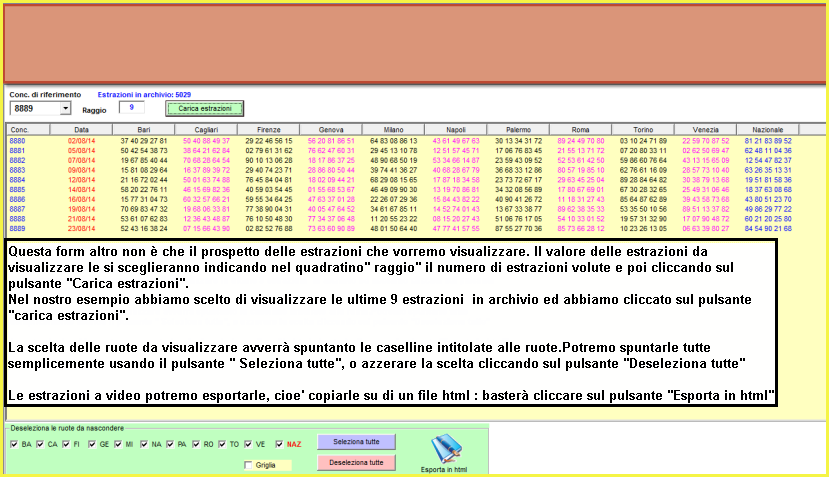This screenshot has height=477, width=829.
Task: Click Bari numbers 37 40 29 27 81
Action: click(144, 141)
